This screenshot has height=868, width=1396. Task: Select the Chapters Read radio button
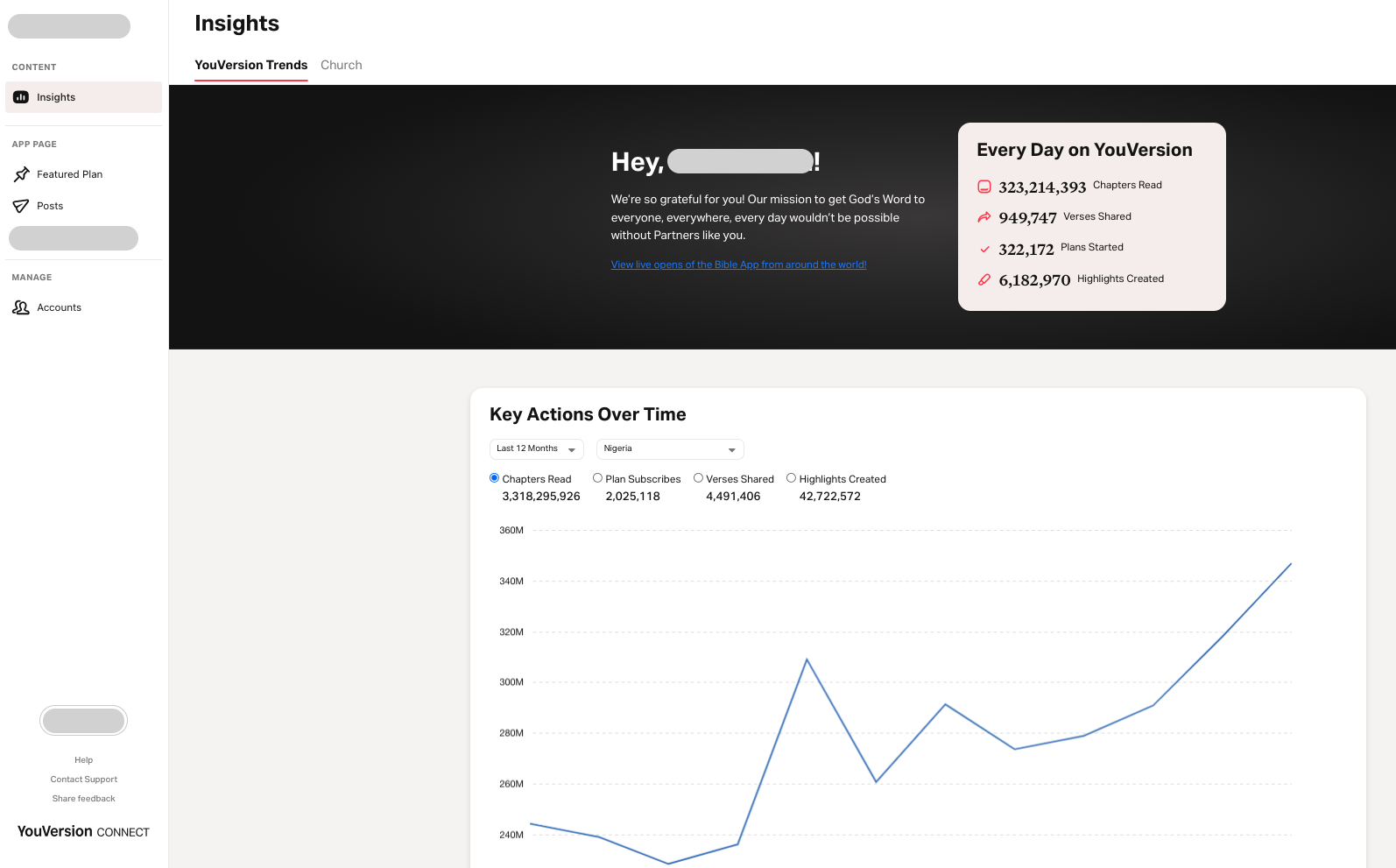(494, 478)
